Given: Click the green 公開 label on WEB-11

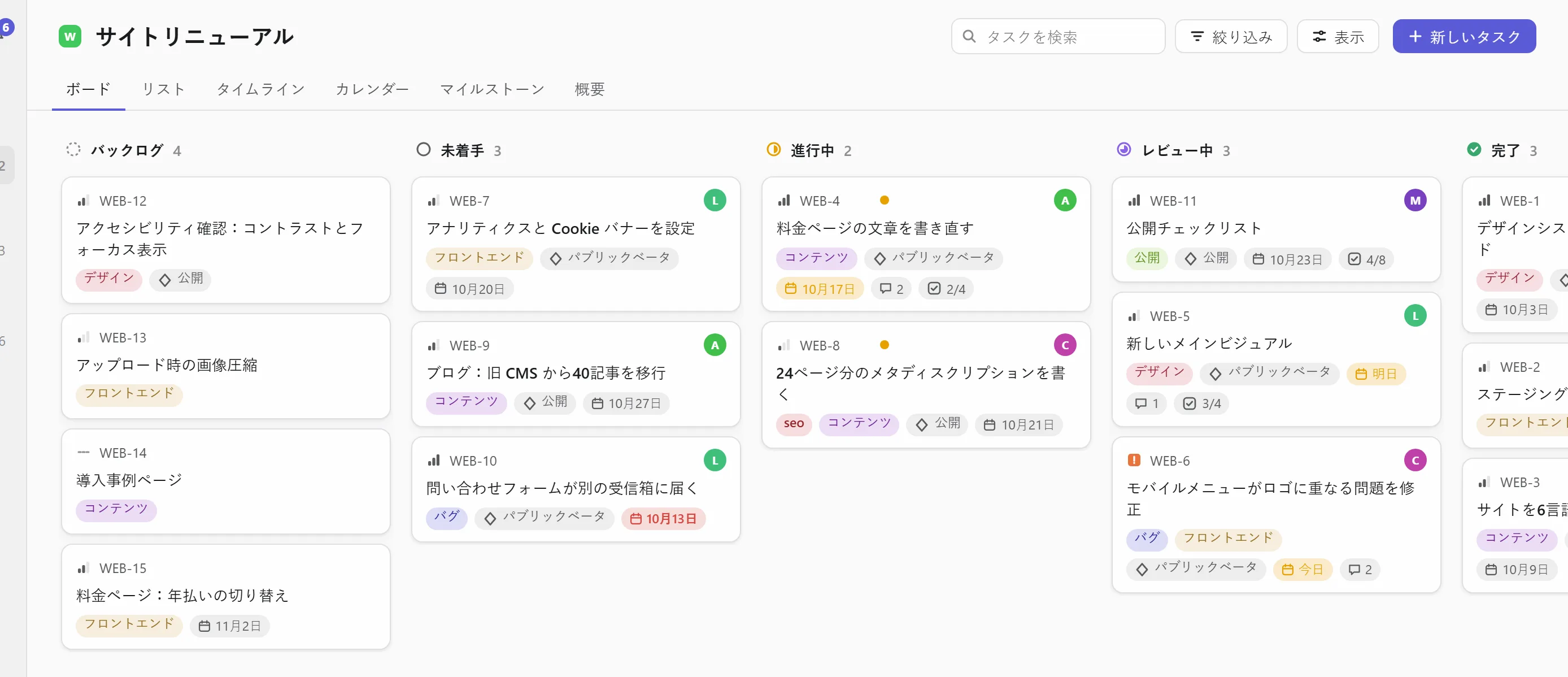Looking at the screenshot, I should (1147, 258).
